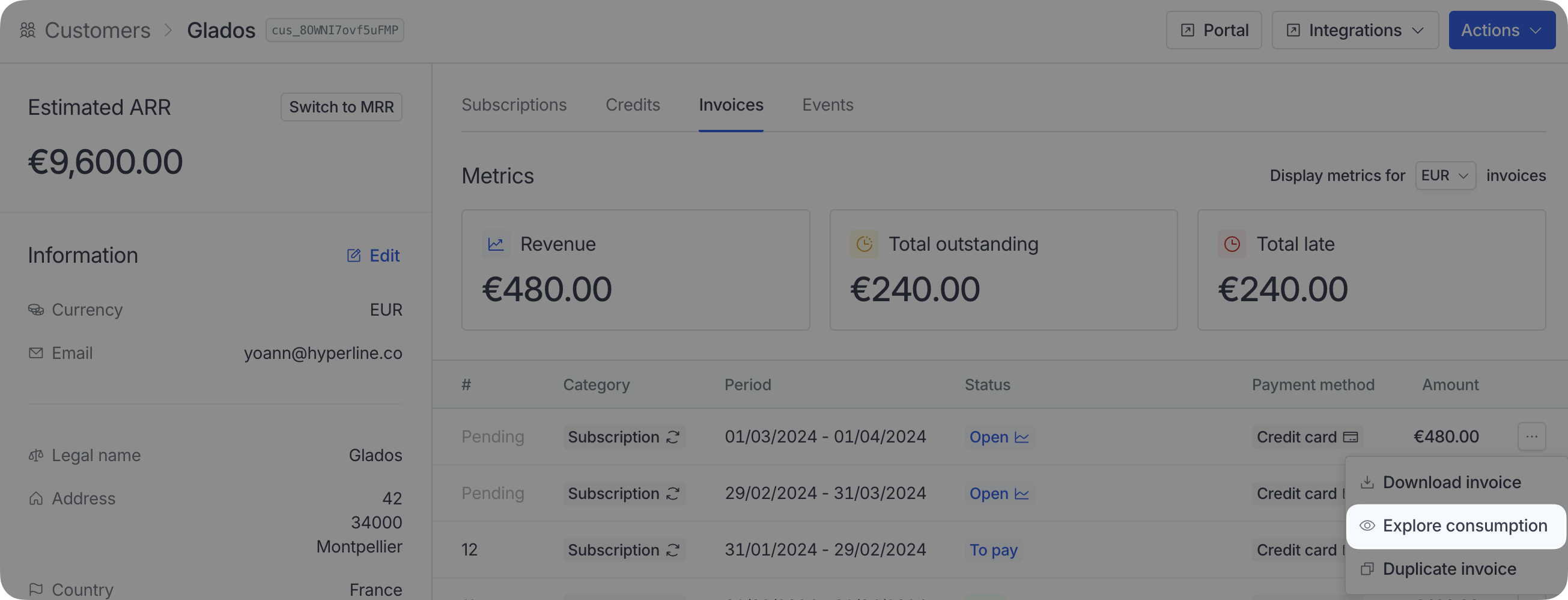Click Open status on the 29/02/2024 invoice

point(999,494)
